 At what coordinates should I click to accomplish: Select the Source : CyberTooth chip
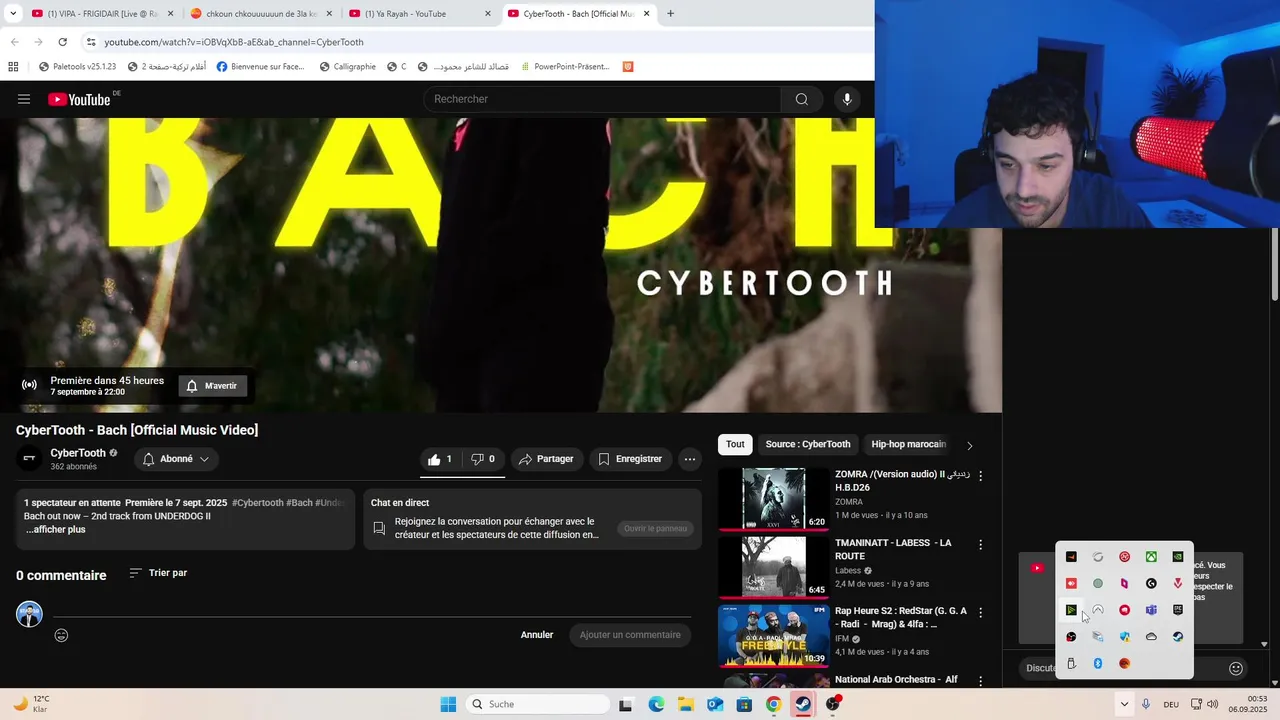pos(808,444)
